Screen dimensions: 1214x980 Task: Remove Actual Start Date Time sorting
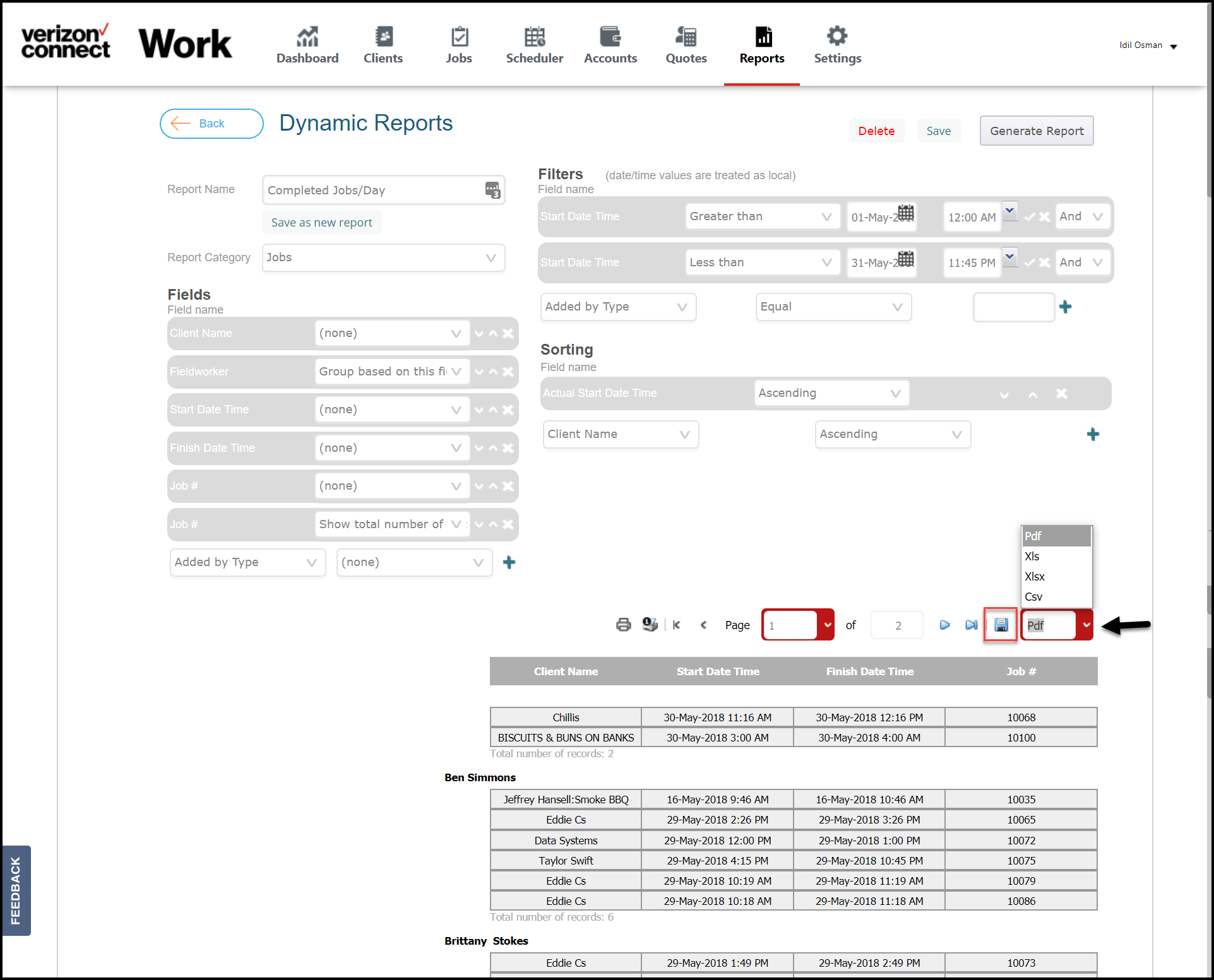coord(1062,394)
